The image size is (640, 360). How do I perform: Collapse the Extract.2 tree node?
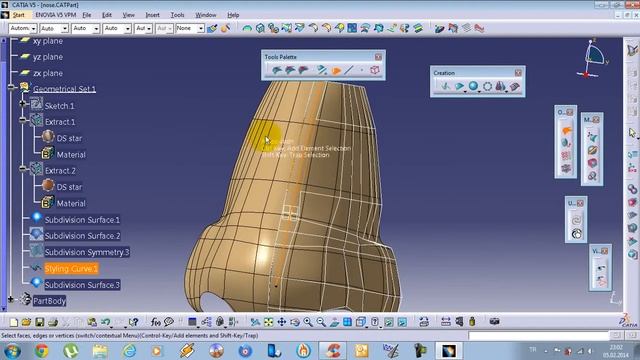point(23,169)
